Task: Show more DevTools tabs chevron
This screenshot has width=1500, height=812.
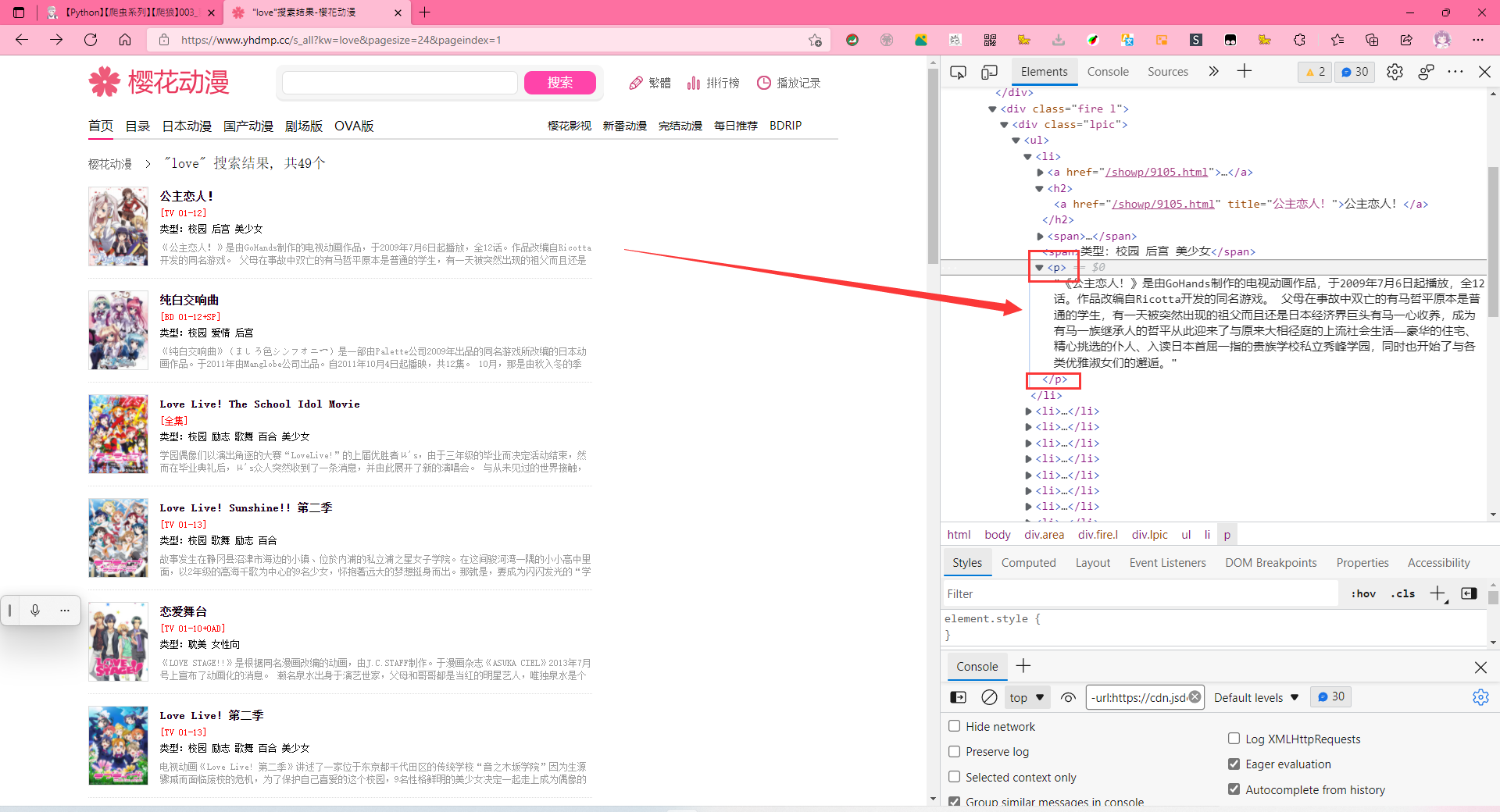Action: pyautogui.click(x=1213, y=71)
